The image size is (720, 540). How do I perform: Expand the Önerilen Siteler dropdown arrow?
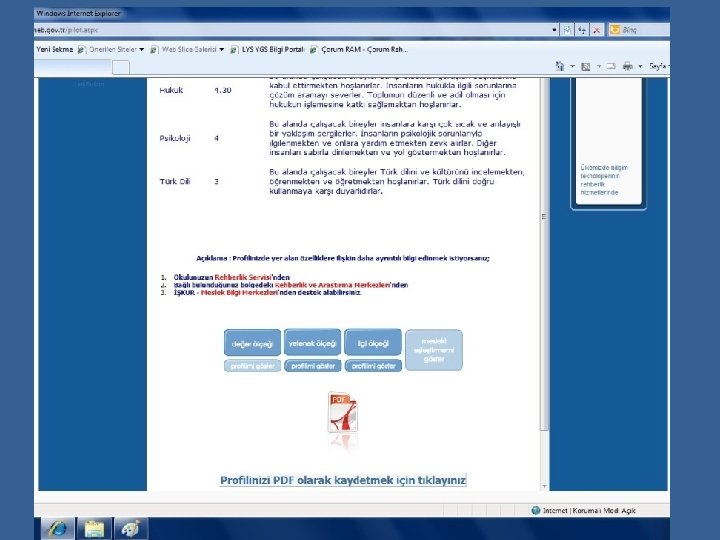click(x=142, y=49)
